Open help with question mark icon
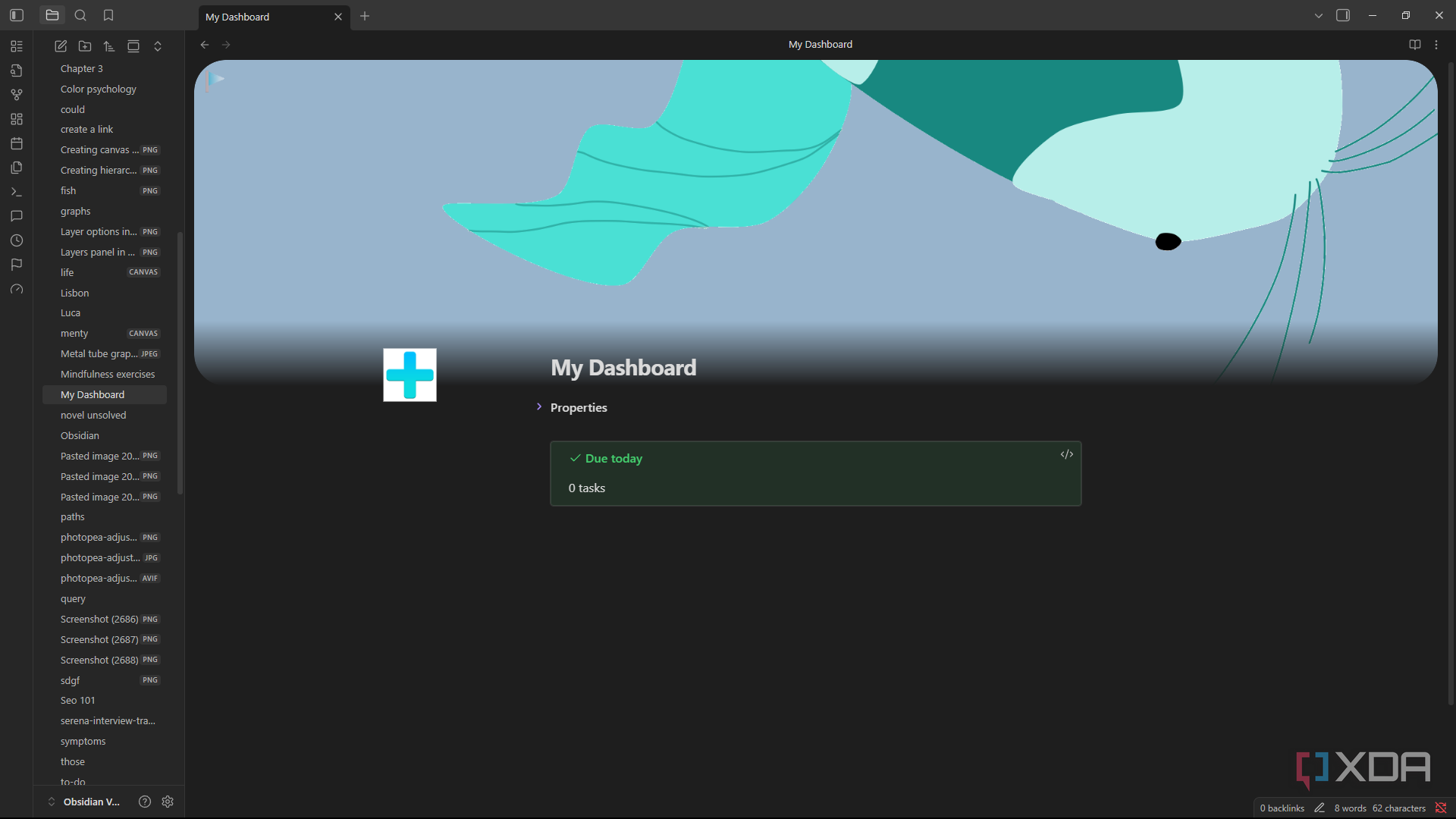Image resolution: width=1456 pixels, height=819 pixels. (145, 802)
